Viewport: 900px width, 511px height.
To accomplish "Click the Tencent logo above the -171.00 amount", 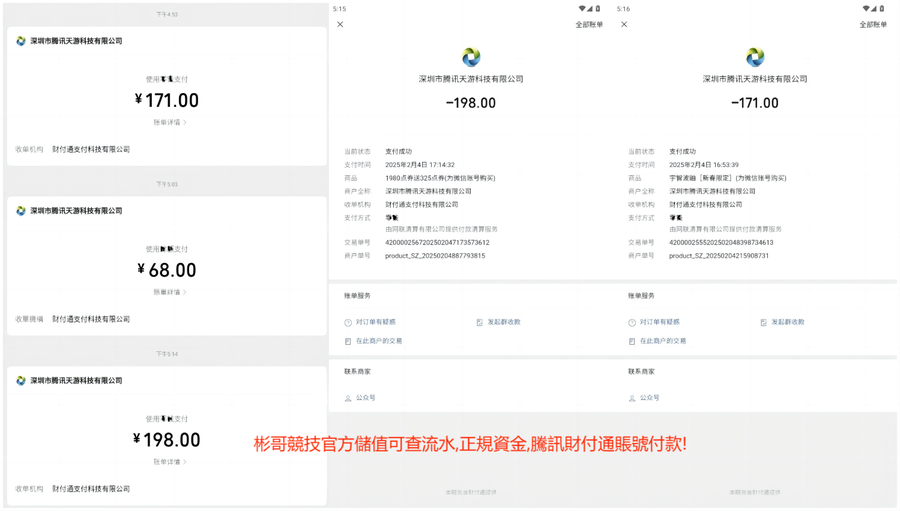I will coord(755,57).
